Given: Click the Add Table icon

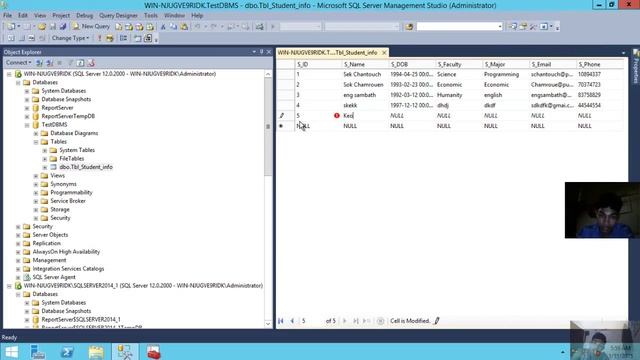Looking at the screenshot, I should pos(138,38).
